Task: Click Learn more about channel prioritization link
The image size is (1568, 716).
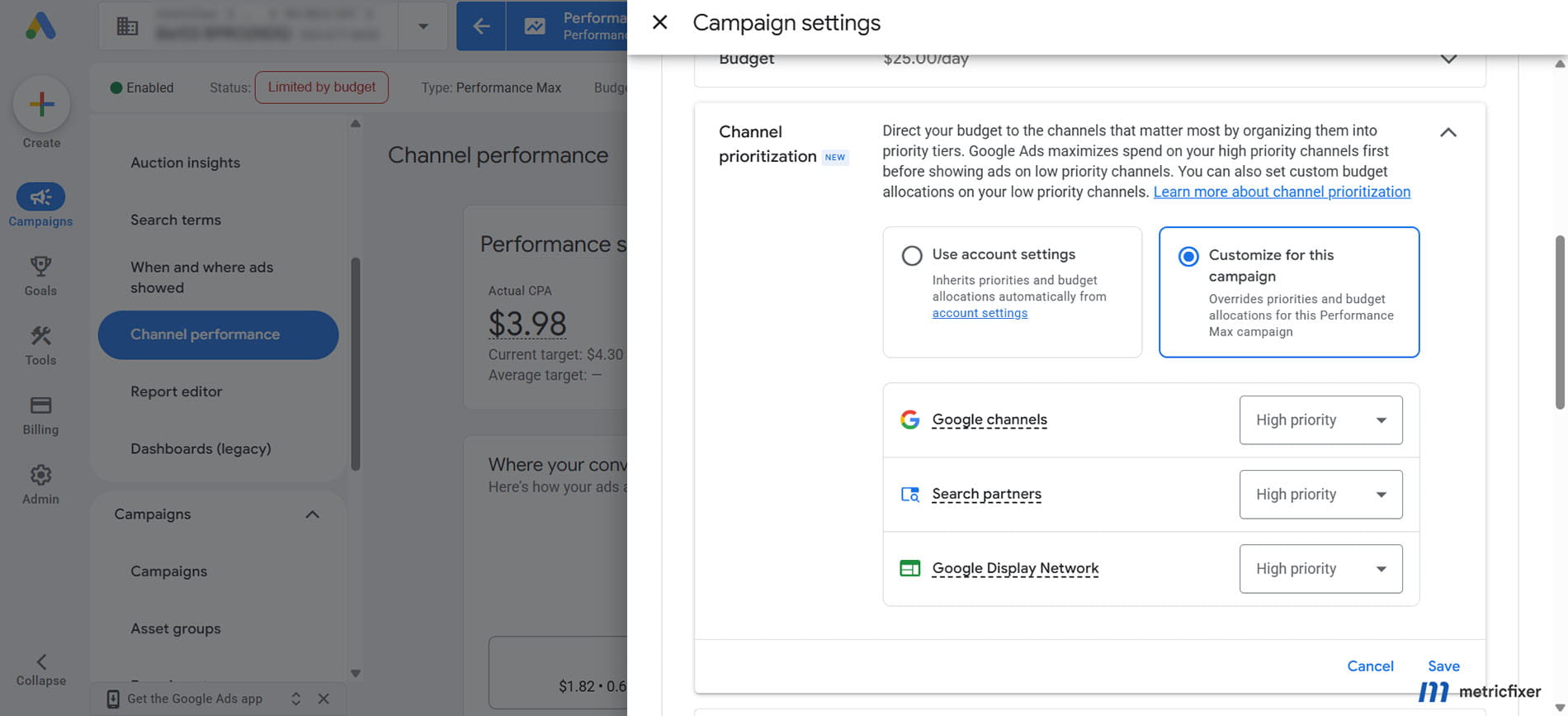Action: tap(1282, 192)
